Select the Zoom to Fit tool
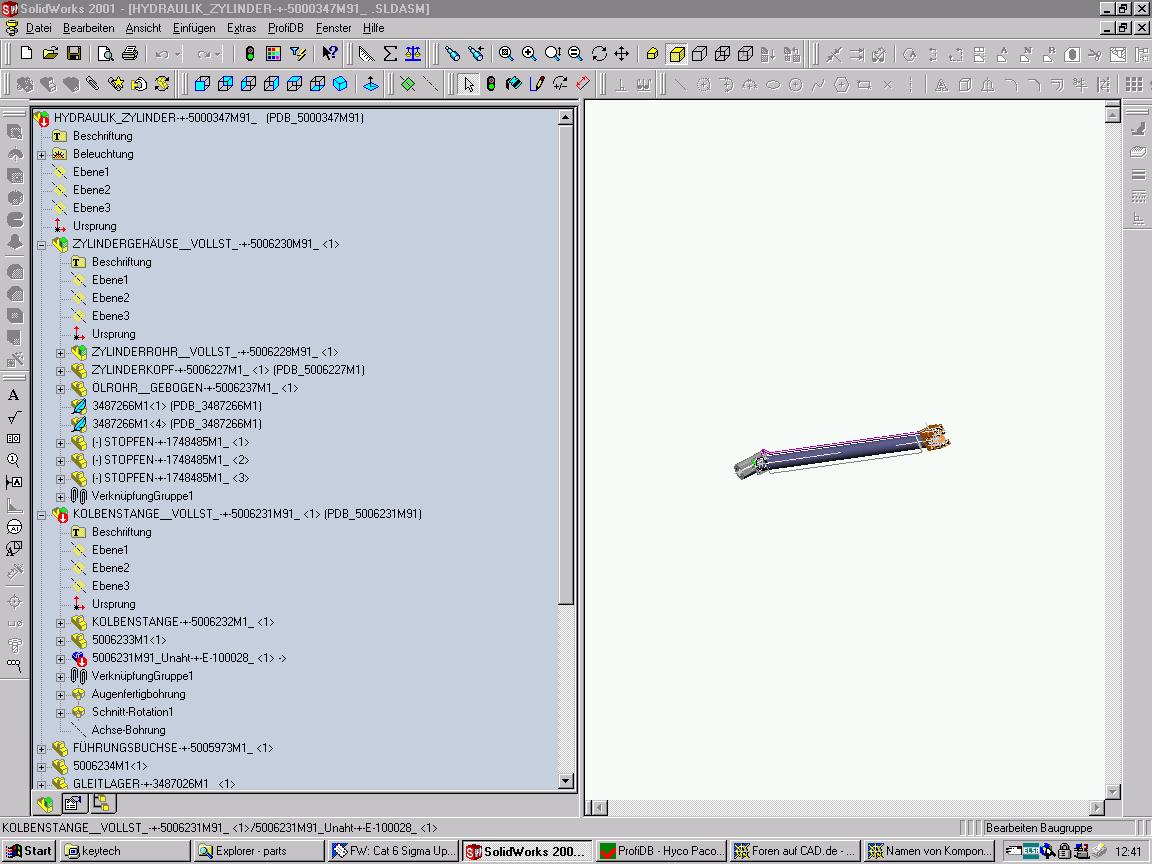The height and width of the screenshot is (864, 1152). [507, 54]
